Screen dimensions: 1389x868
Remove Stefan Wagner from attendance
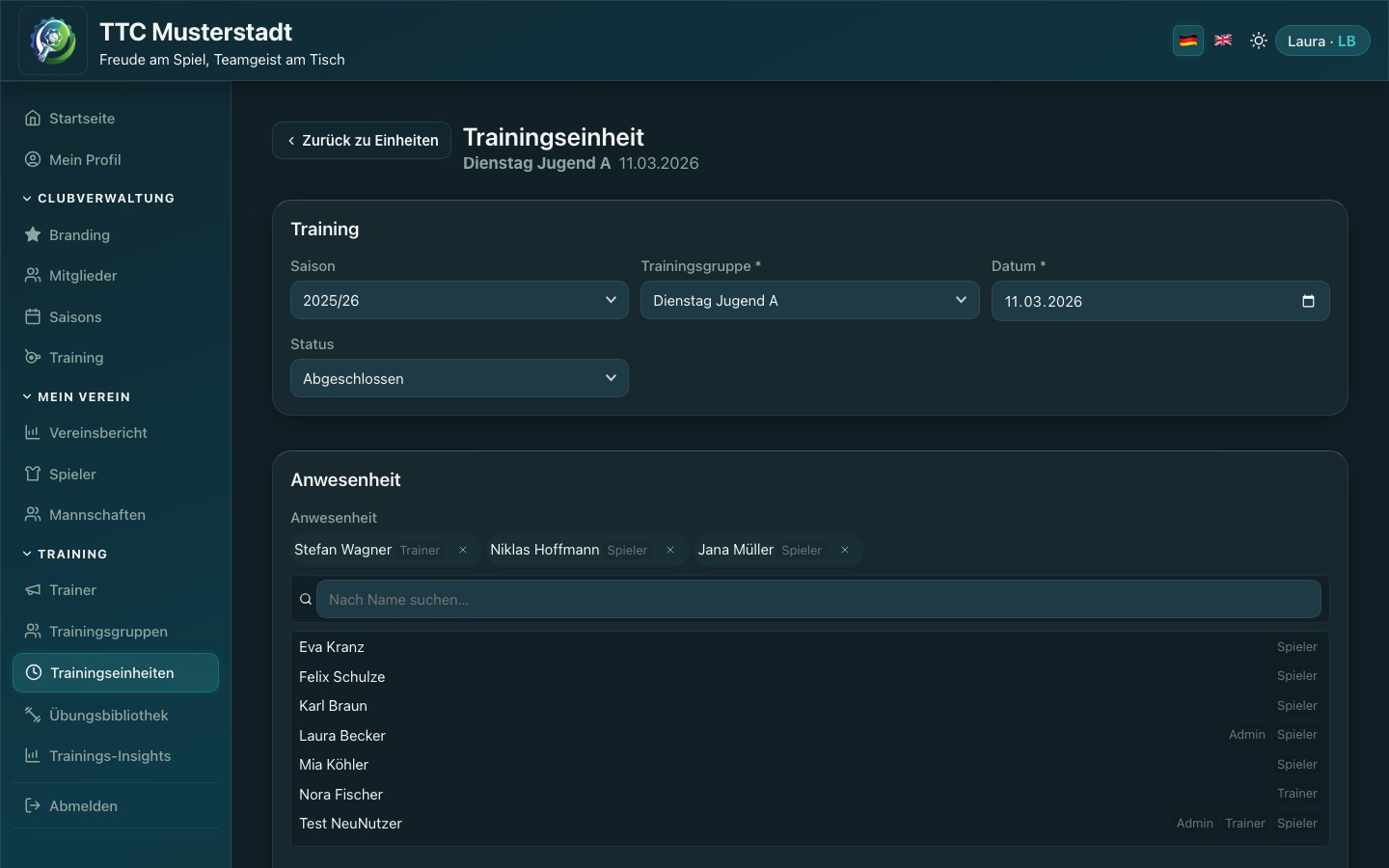[x=463, y=551]
